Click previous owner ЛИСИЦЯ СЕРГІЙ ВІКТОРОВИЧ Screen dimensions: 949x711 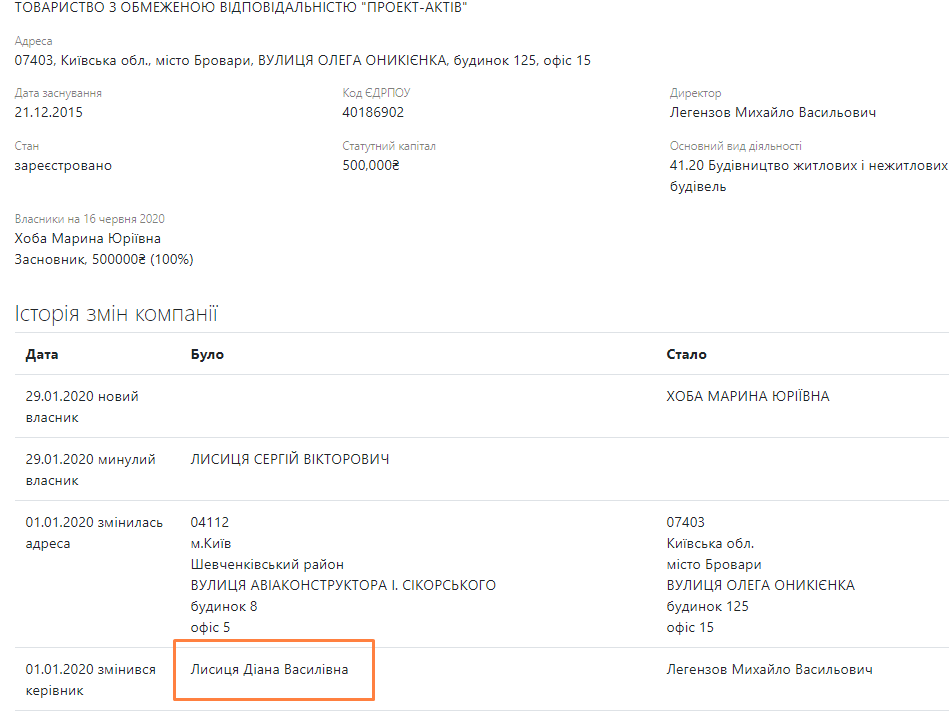tap(290, 459)
